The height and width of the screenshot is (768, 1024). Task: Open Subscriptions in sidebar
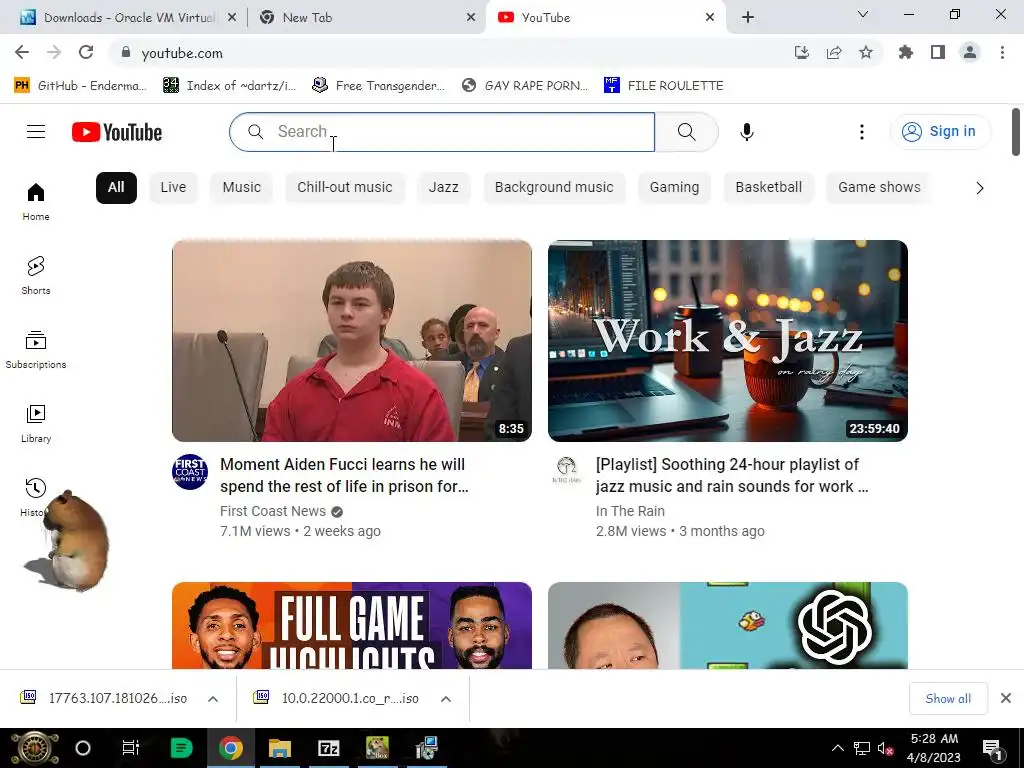tap(36, 349)
